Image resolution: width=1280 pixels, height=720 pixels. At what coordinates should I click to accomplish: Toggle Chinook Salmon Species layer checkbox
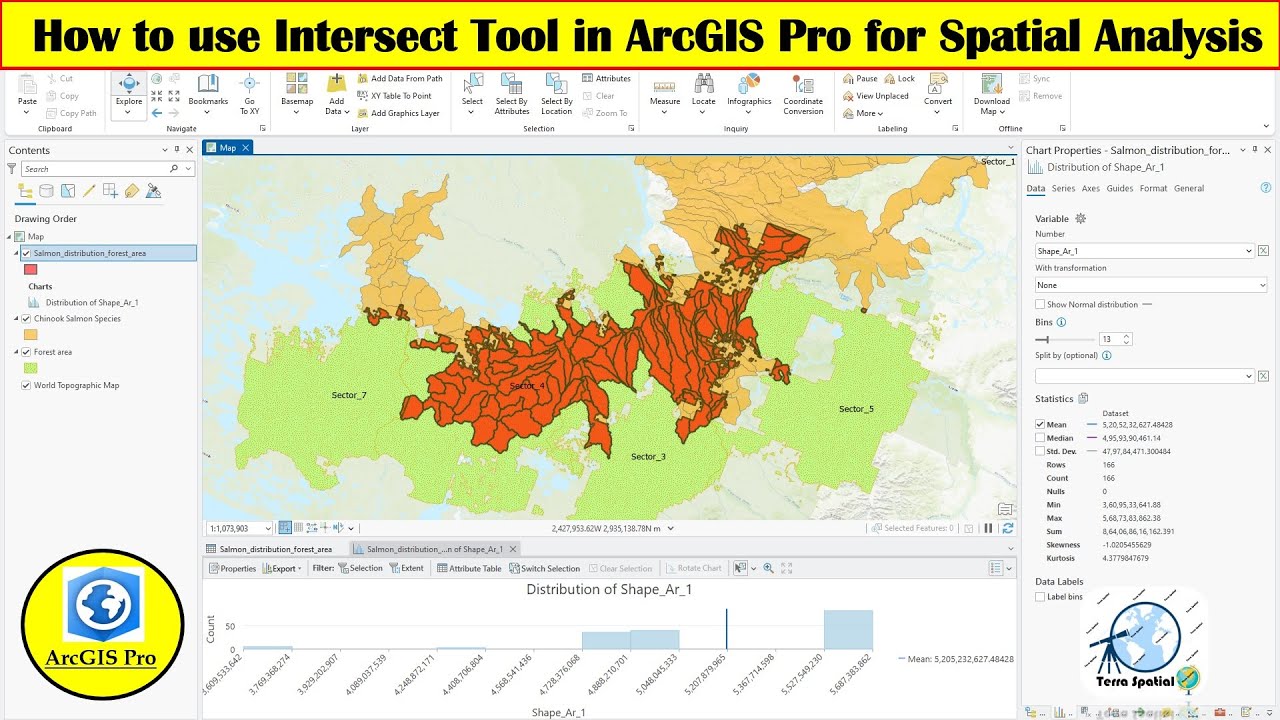tap(26, 318)
